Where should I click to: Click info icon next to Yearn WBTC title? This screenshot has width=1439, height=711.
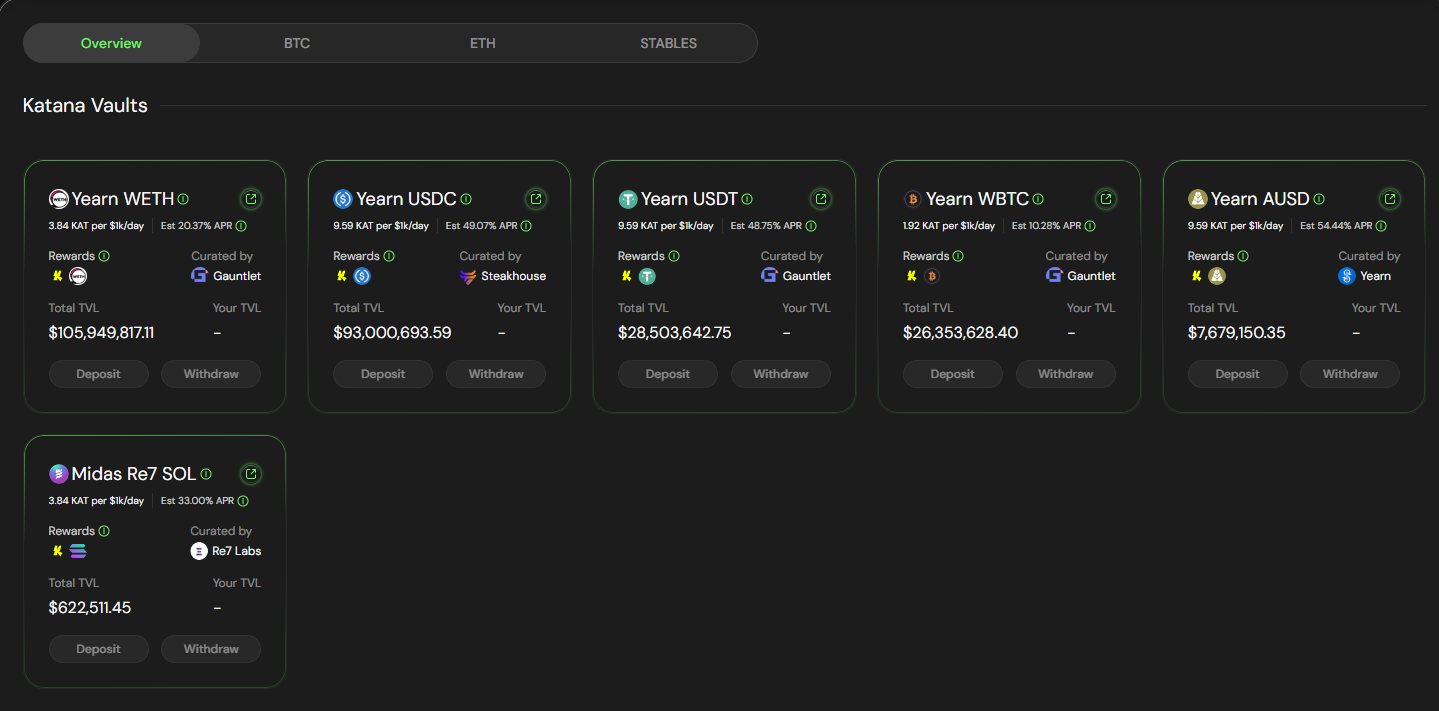tap(1038, 199)
